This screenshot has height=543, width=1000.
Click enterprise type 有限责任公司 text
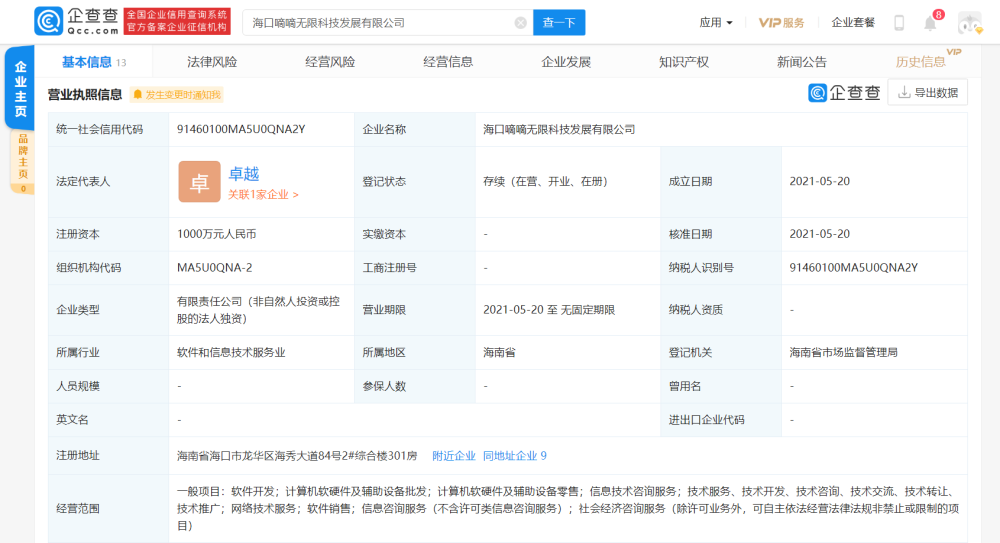point(258,309)
